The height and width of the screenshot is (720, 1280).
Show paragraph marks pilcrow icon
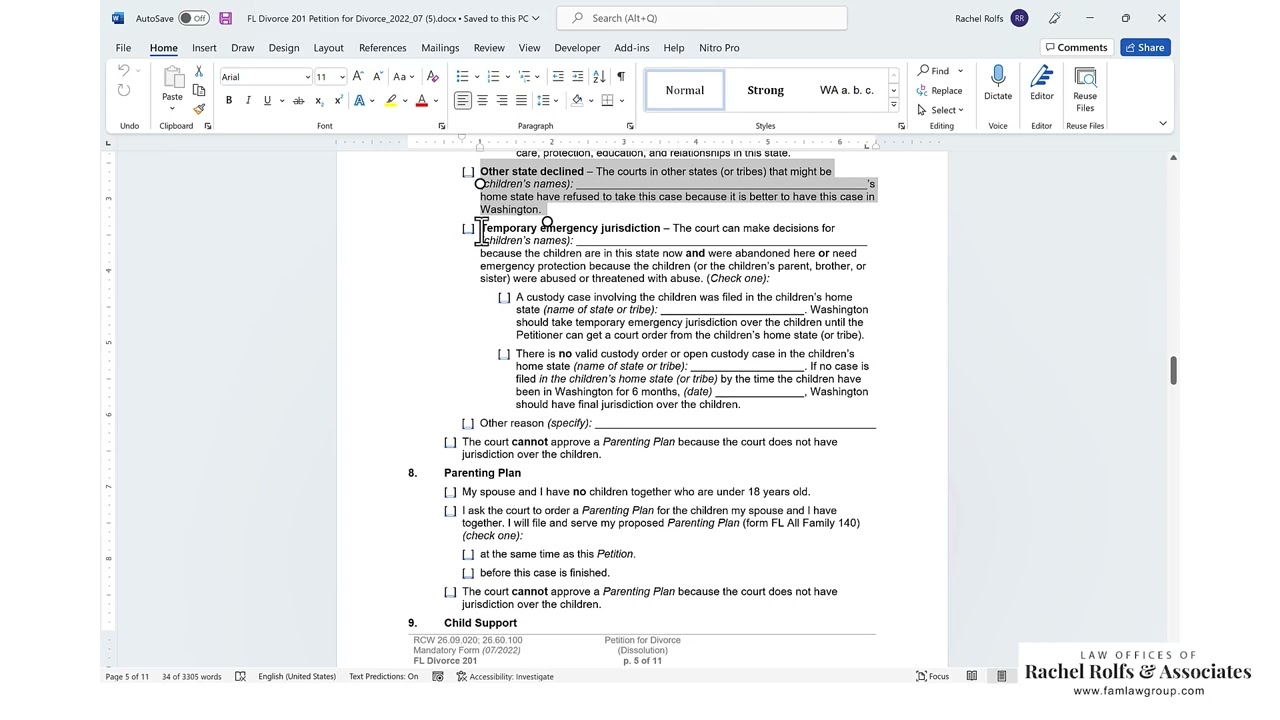pyautogui.click(x=621, y=77)
